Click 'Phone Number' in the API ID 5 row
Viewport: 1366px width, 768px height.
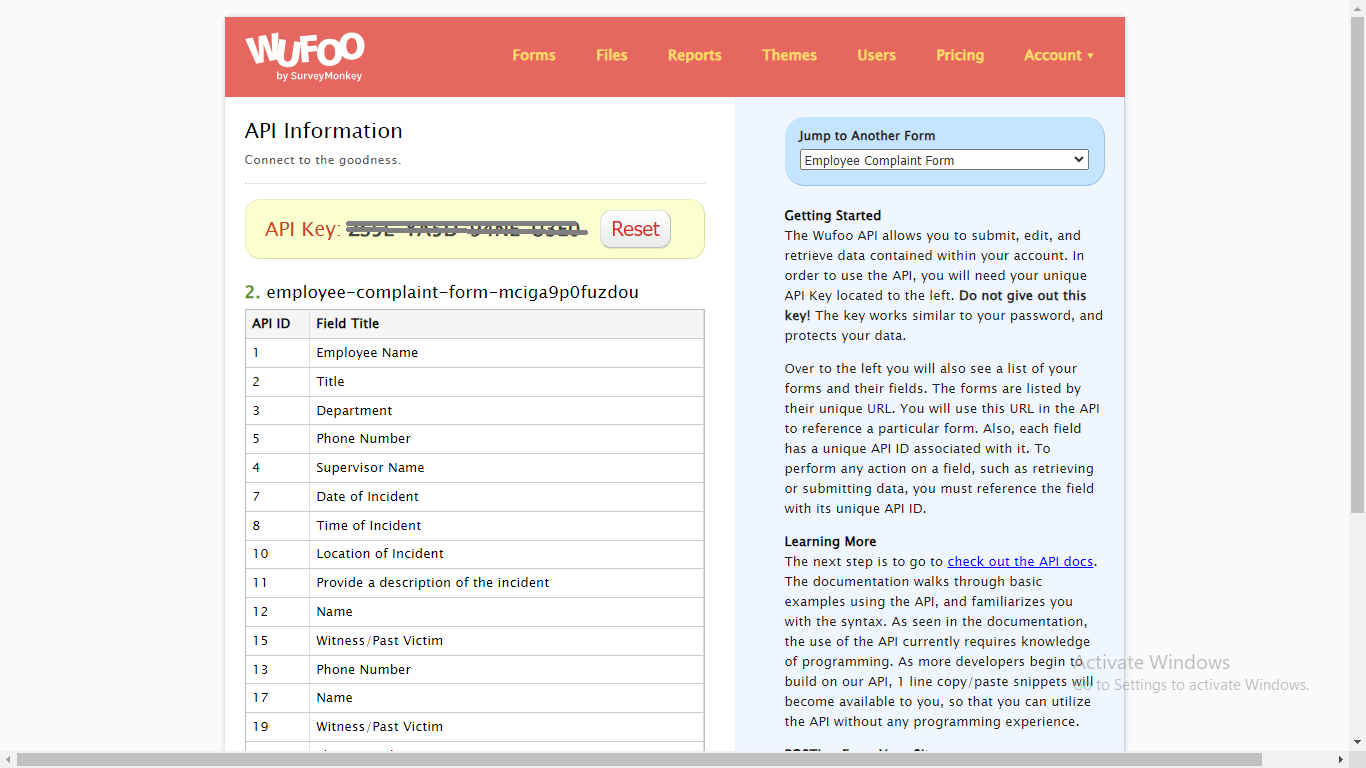364,439
